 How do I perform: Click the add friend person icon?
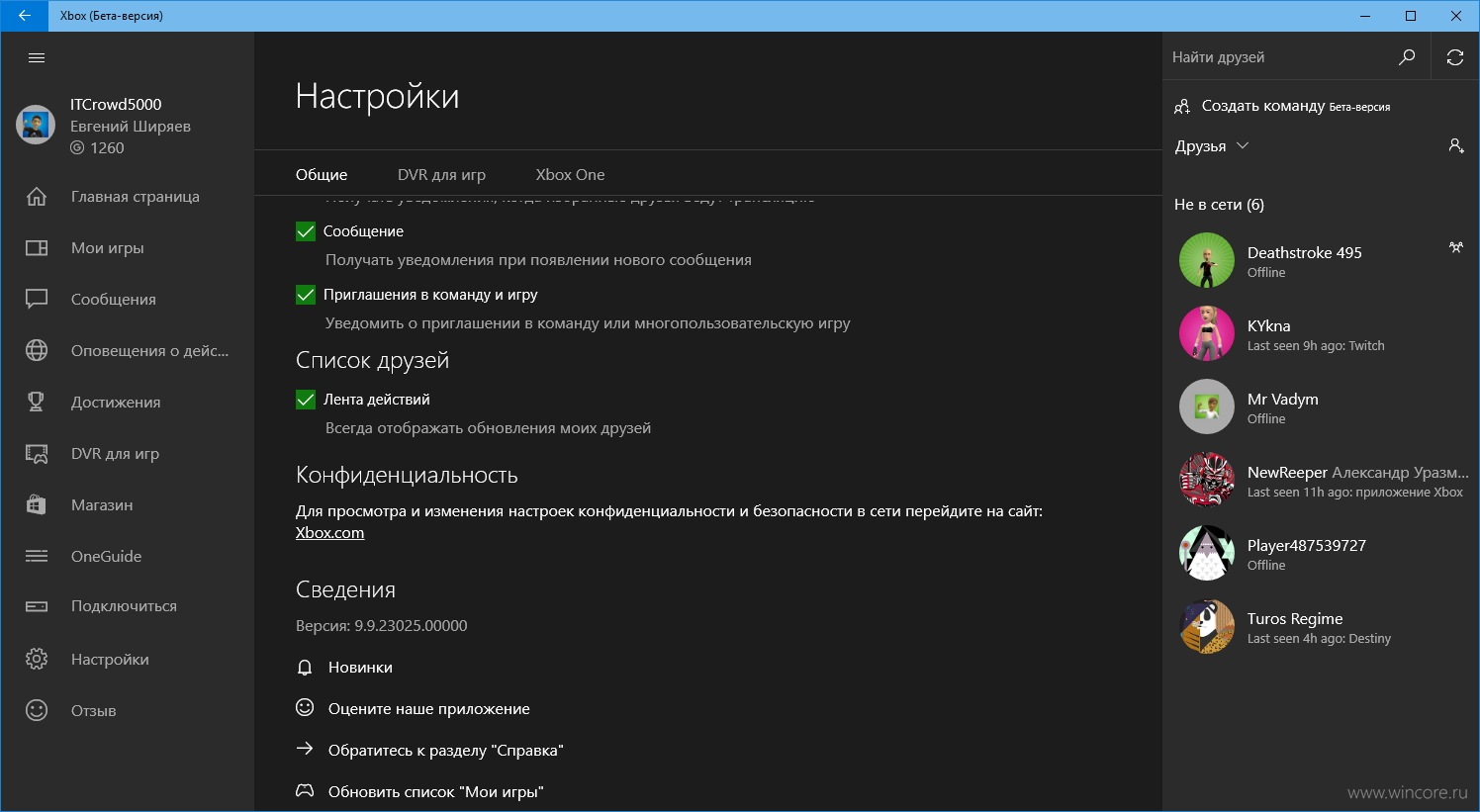coord(1456,146)
